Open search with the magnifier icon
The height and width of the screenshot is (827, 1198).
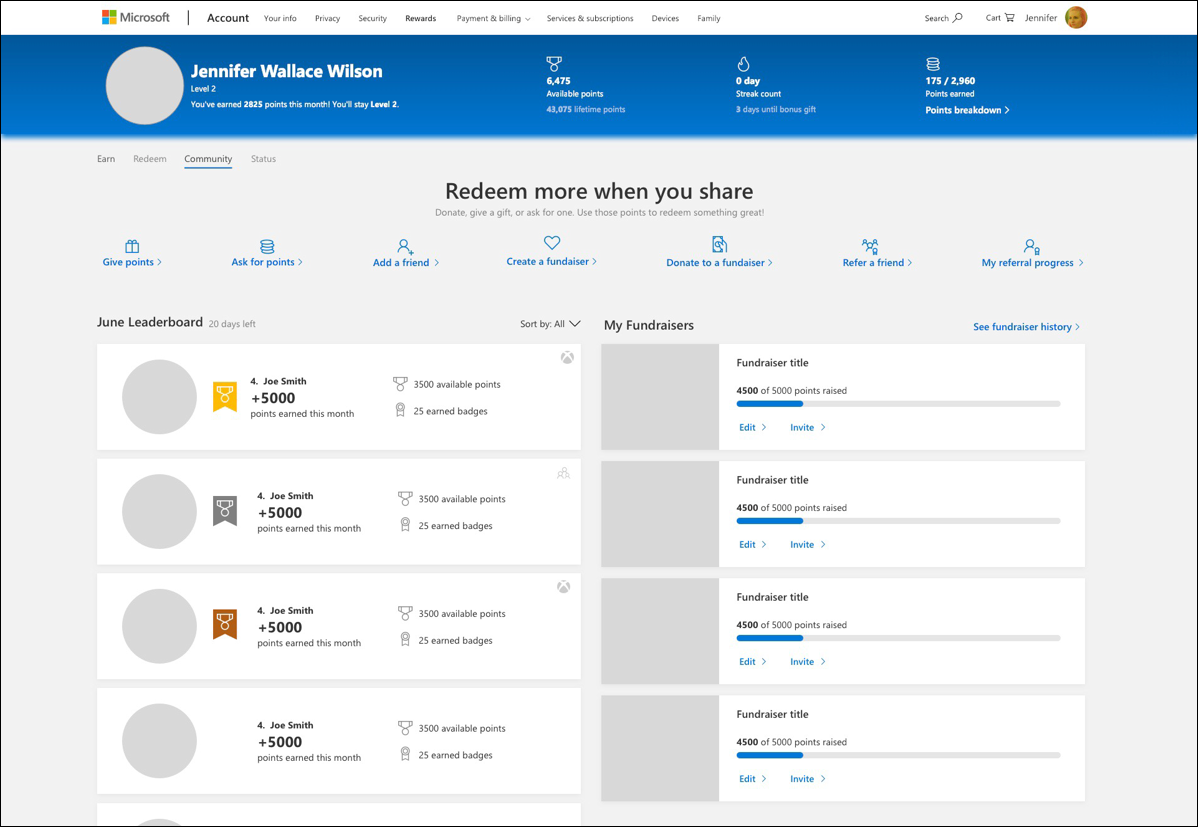(x=958, y=18)
